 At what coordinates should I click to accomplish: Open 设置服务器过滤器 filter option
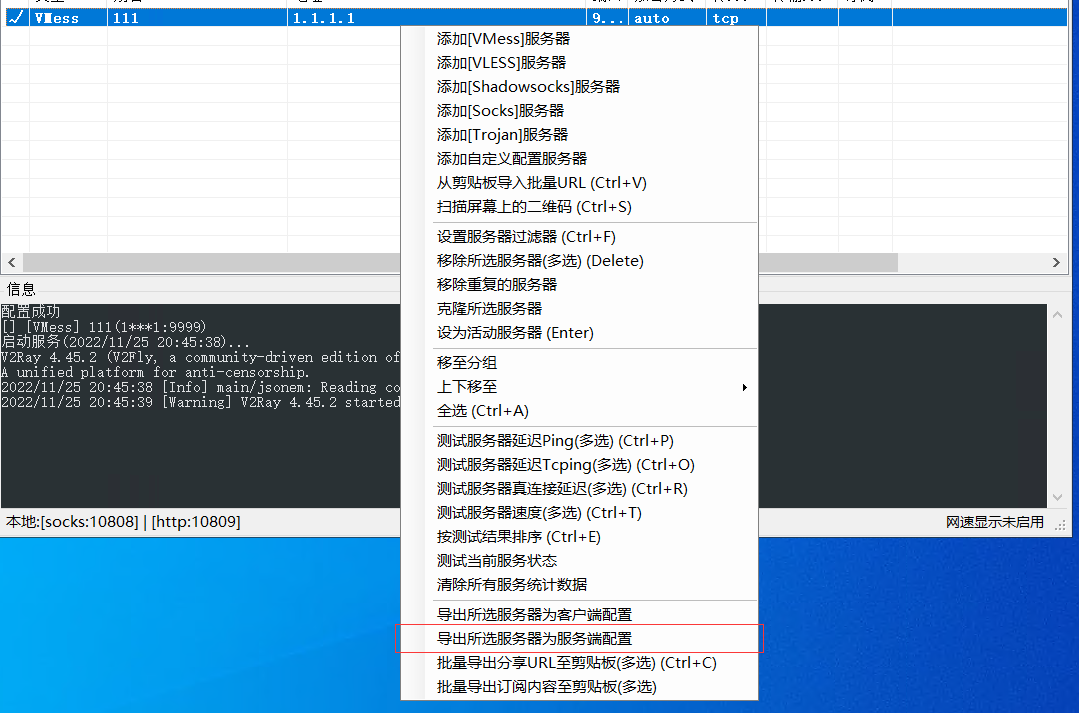[530, 236]
